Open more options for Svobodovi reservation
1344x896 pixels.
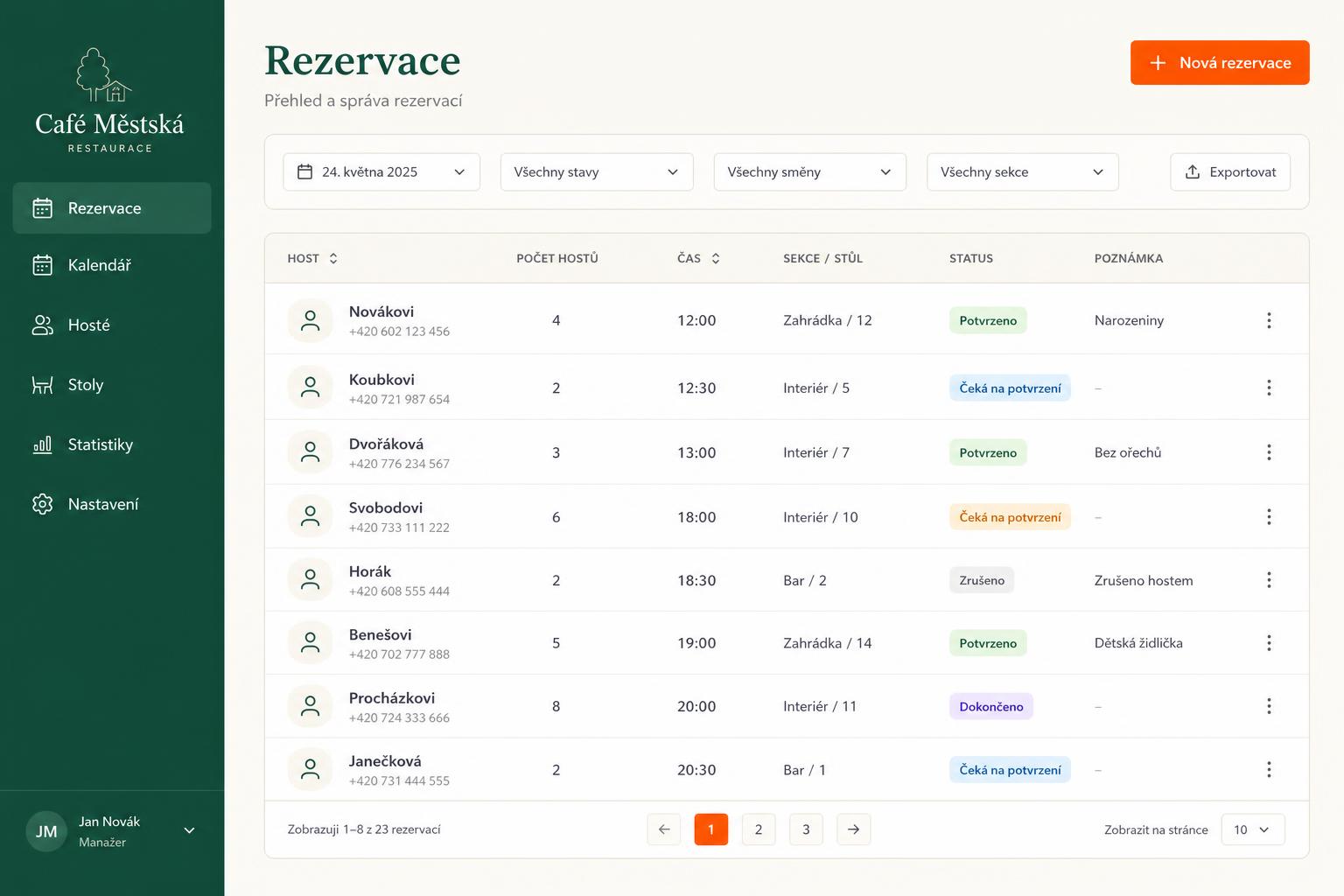coord(1269,517)
